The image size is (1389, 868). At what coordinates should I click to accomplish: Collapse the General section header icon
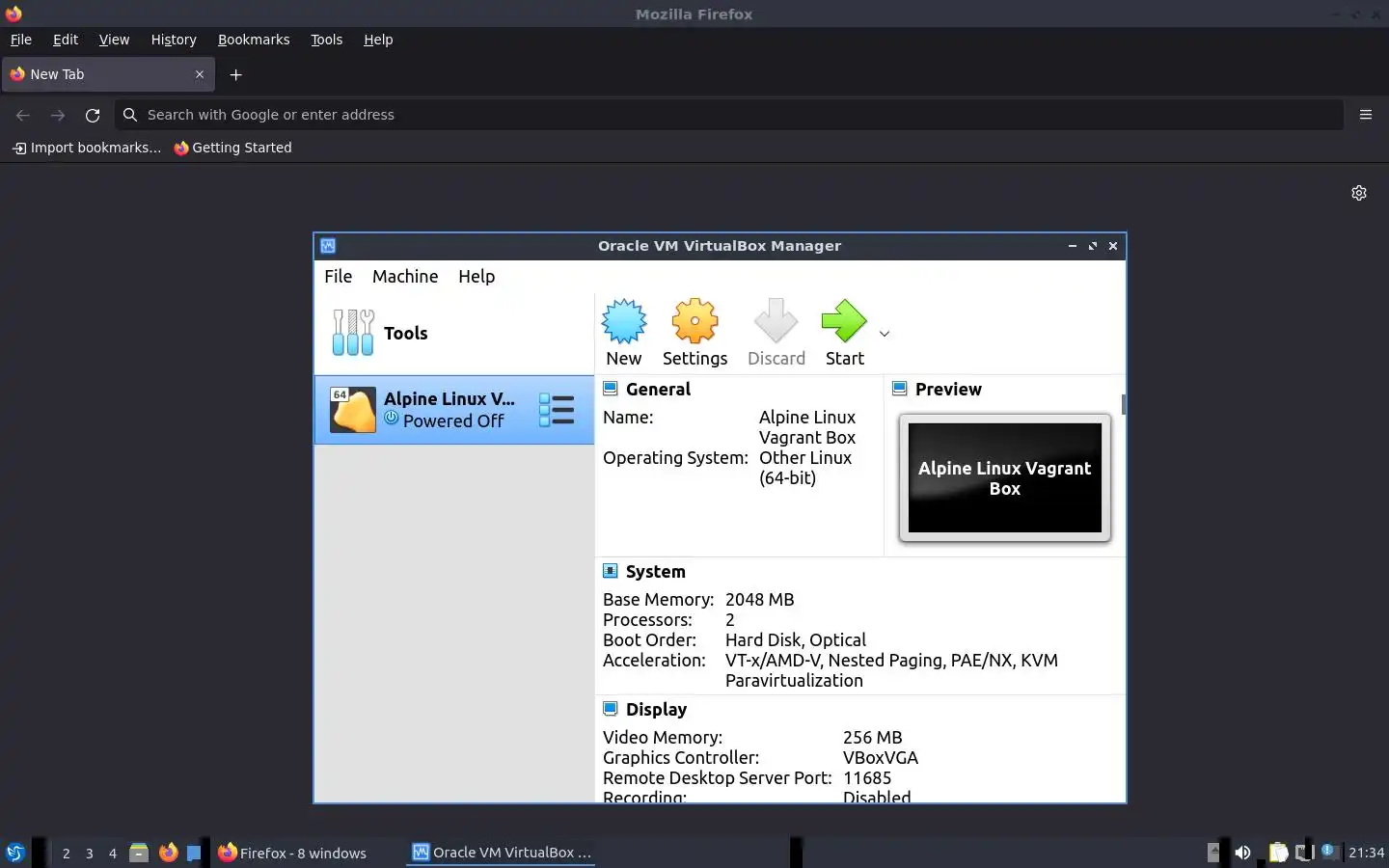coord(611,389)
